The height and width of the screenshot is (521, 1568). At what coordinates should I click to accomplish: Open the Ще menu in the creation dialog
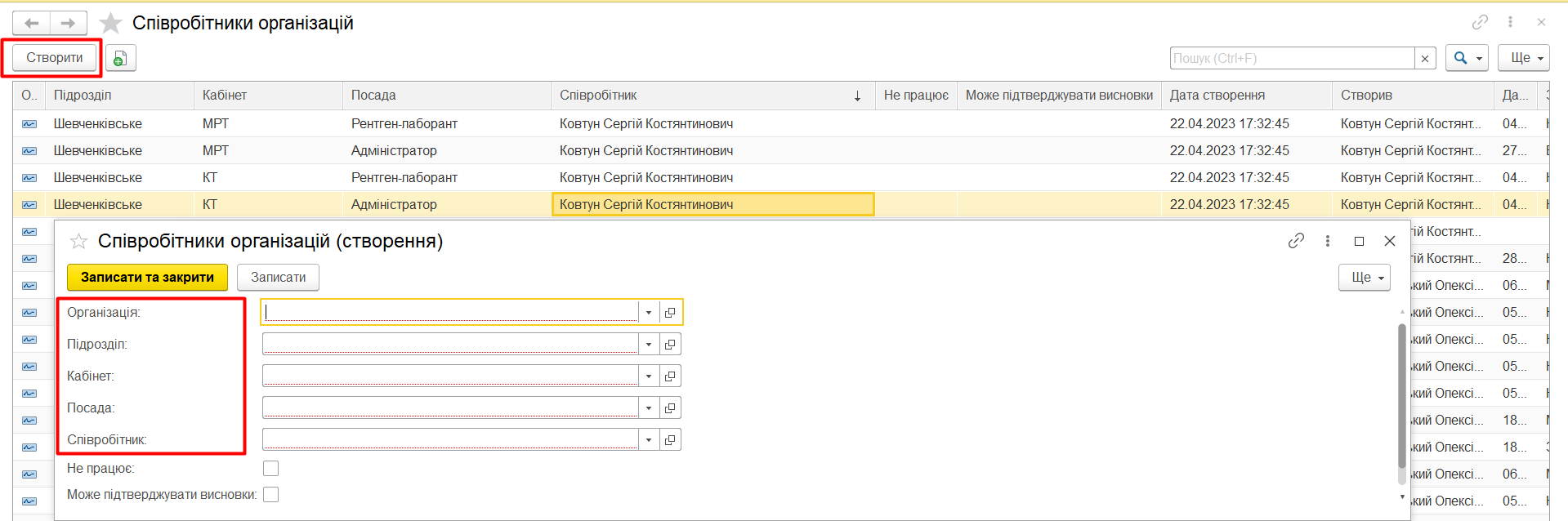click(x=1365, y=278)
